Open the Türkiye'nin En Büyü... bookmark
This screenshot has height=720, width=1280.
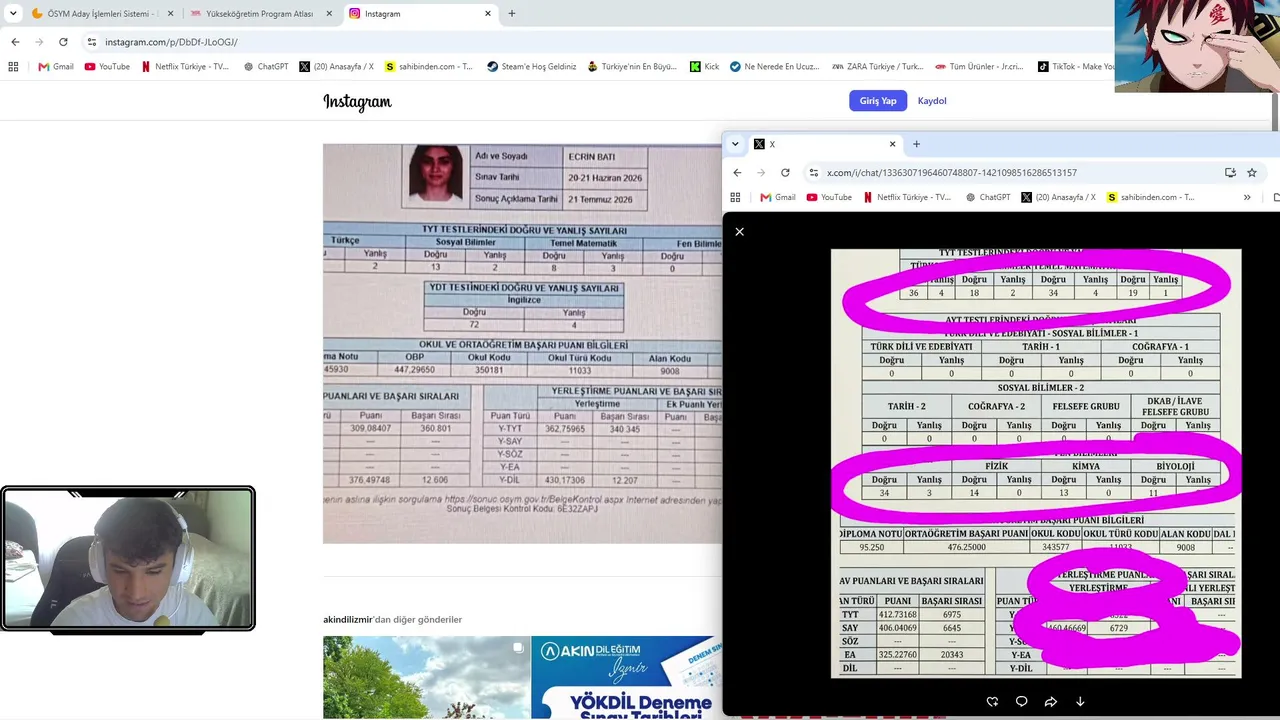632,67
